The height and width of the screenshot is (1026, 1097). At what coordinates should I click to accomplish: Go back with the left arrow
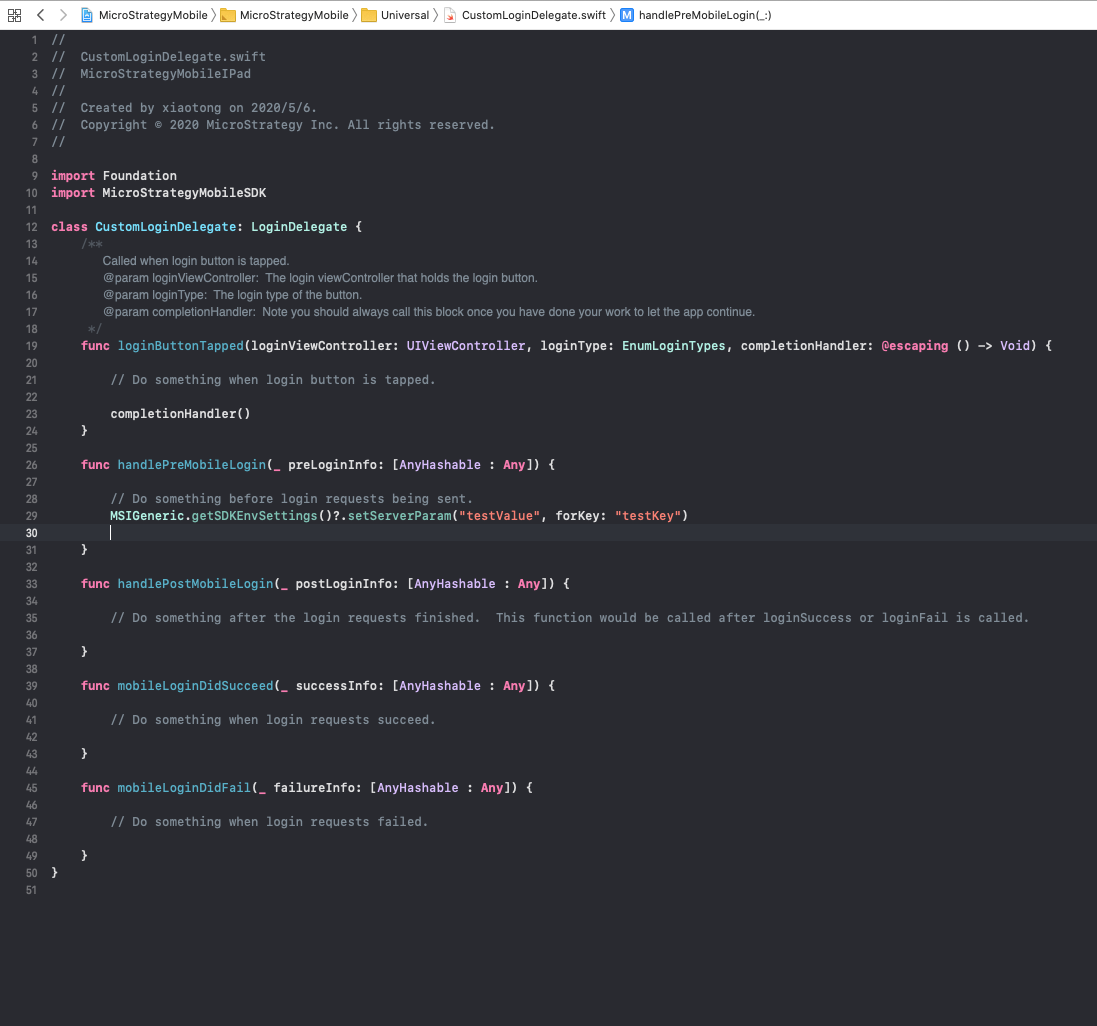(41, 15)
